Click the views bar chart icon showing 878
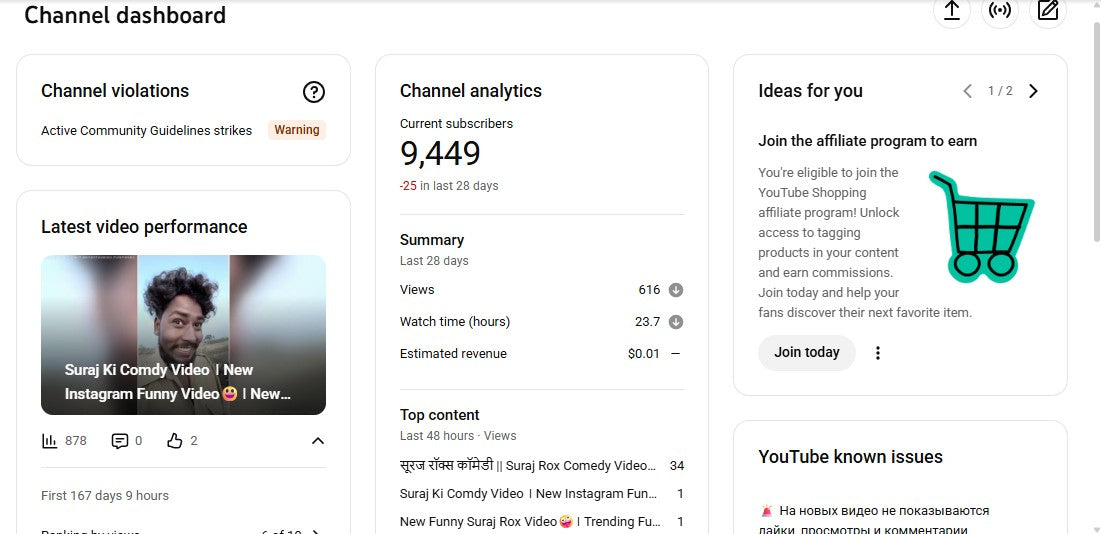Screen dimensions: 1101x534 click(x=49, y=441)
